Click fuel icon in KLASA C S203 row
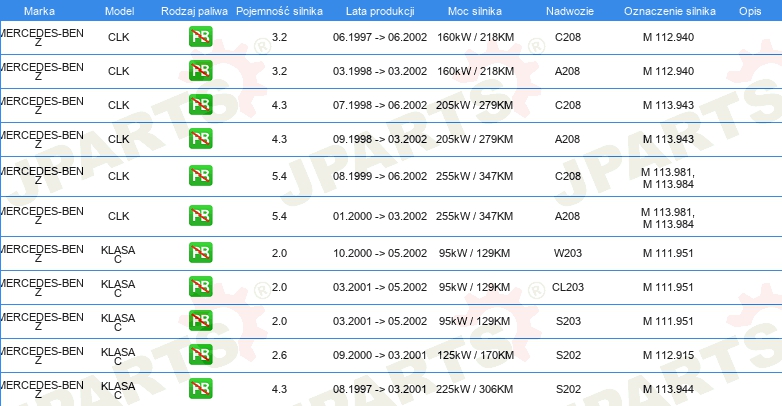 (x=200, y=320)
